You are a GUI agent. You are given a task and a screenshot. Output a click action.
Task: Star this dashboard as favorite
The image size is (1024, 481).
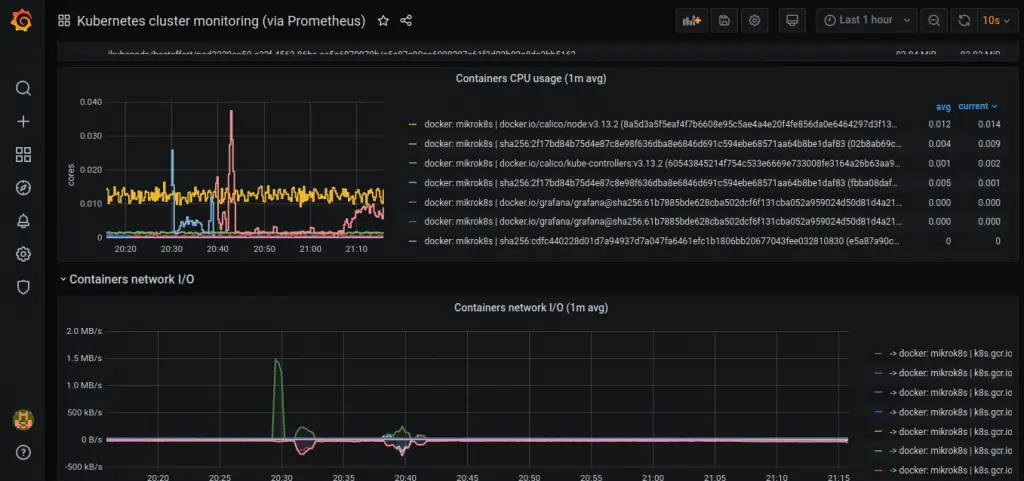(x=383, y=21)
